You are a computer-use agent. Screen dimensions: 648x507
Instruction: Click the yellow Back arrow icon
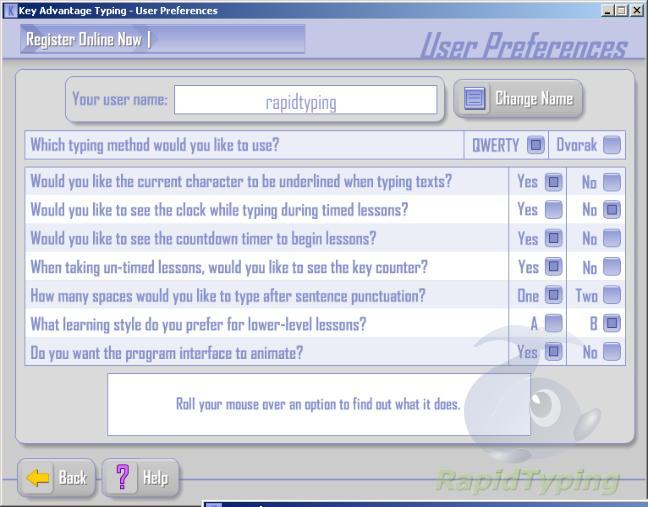click(x=38, y=478)
